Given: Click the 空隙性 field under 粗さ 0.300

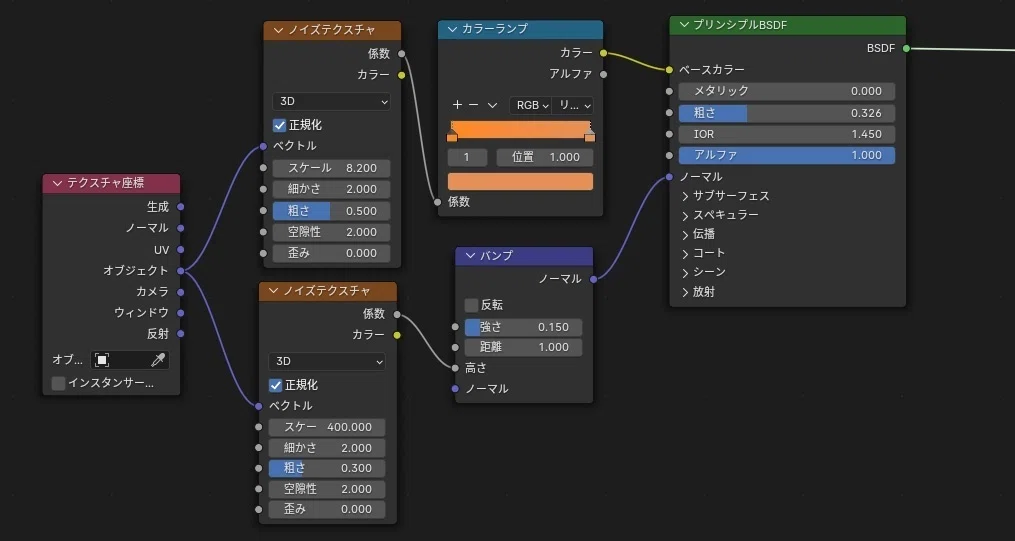Looking at the screenshot, I should [x=327, y=489].
